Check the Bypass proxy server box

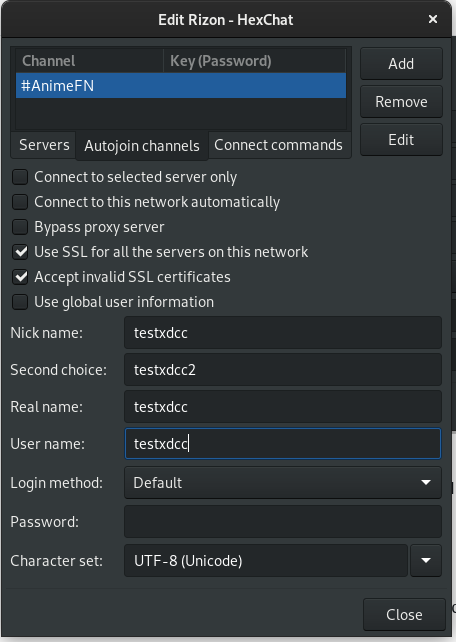coord(20,227)
